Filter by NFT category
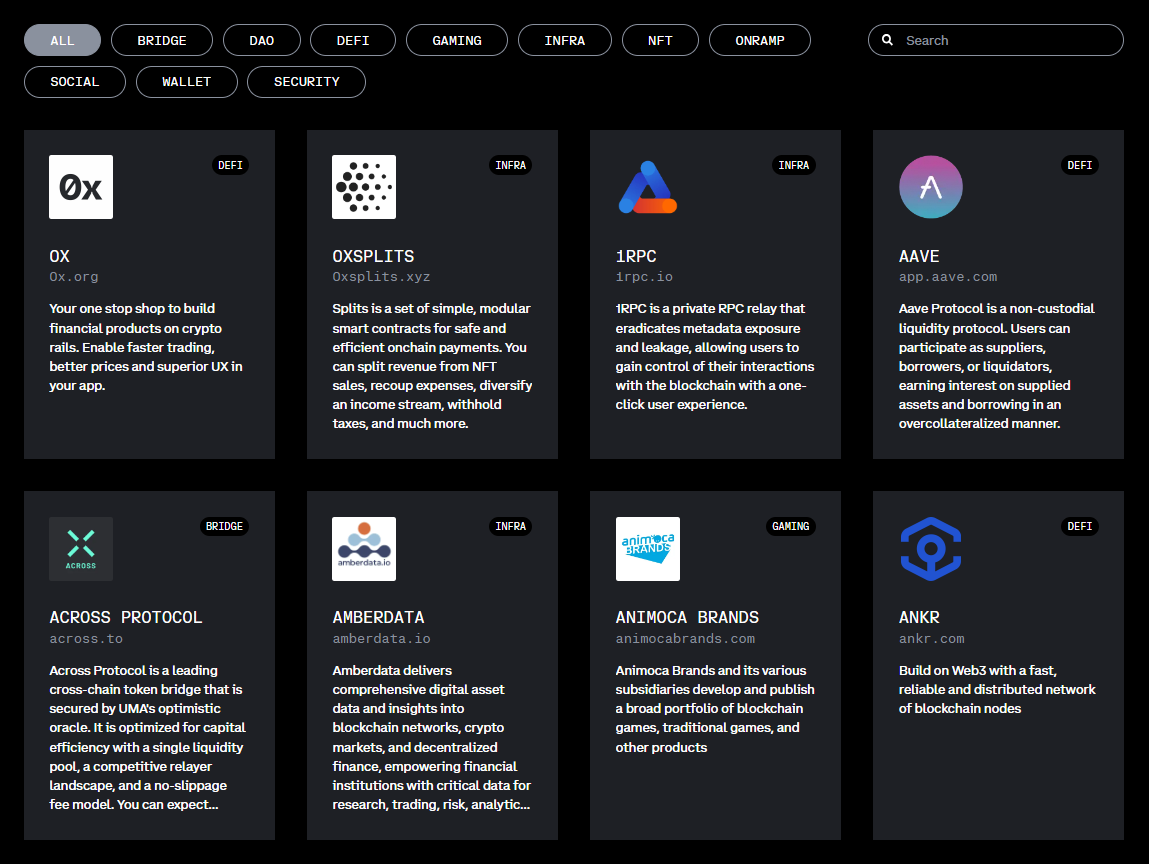Screen dimensions: 1149x864 660,40
